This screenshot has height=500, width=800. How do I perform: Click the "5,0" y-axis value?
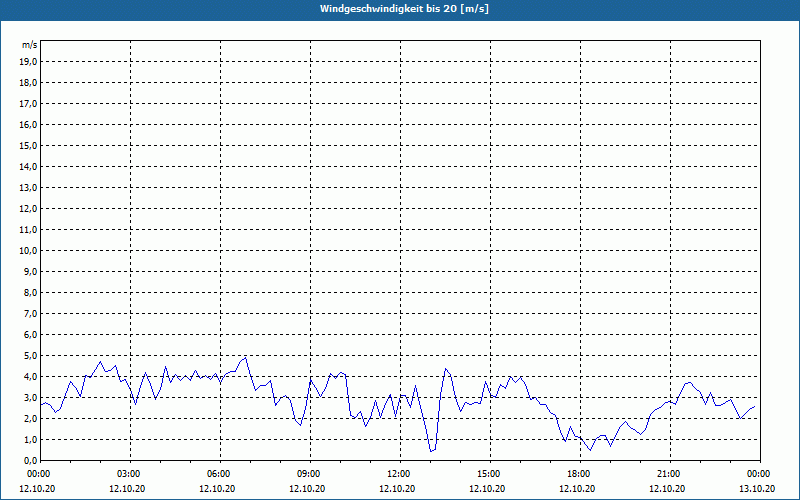tap(30, 356)
